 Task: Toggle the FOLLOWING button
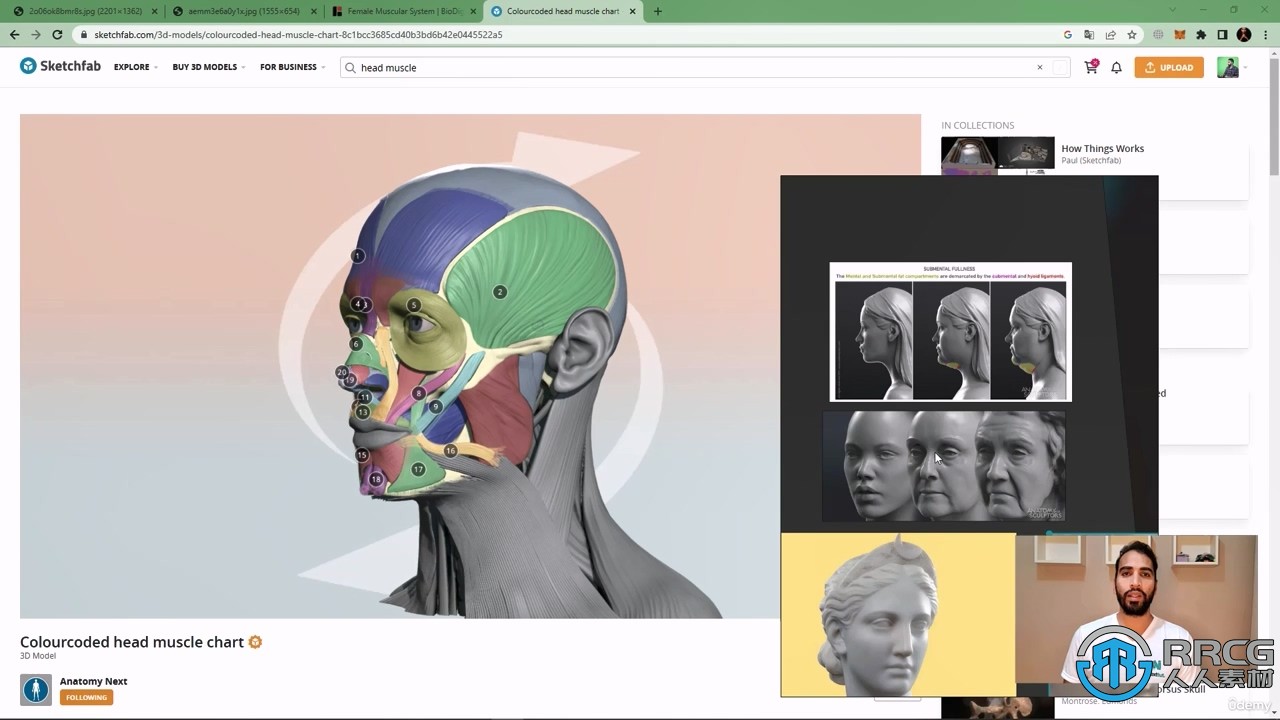(86, 697)
